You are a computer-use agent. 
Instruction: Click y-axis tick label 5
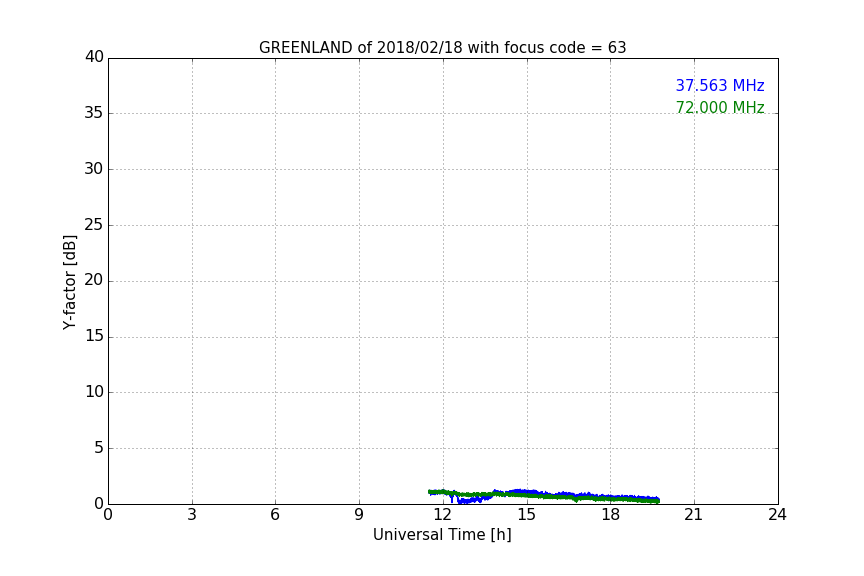[x=99, y=448]
